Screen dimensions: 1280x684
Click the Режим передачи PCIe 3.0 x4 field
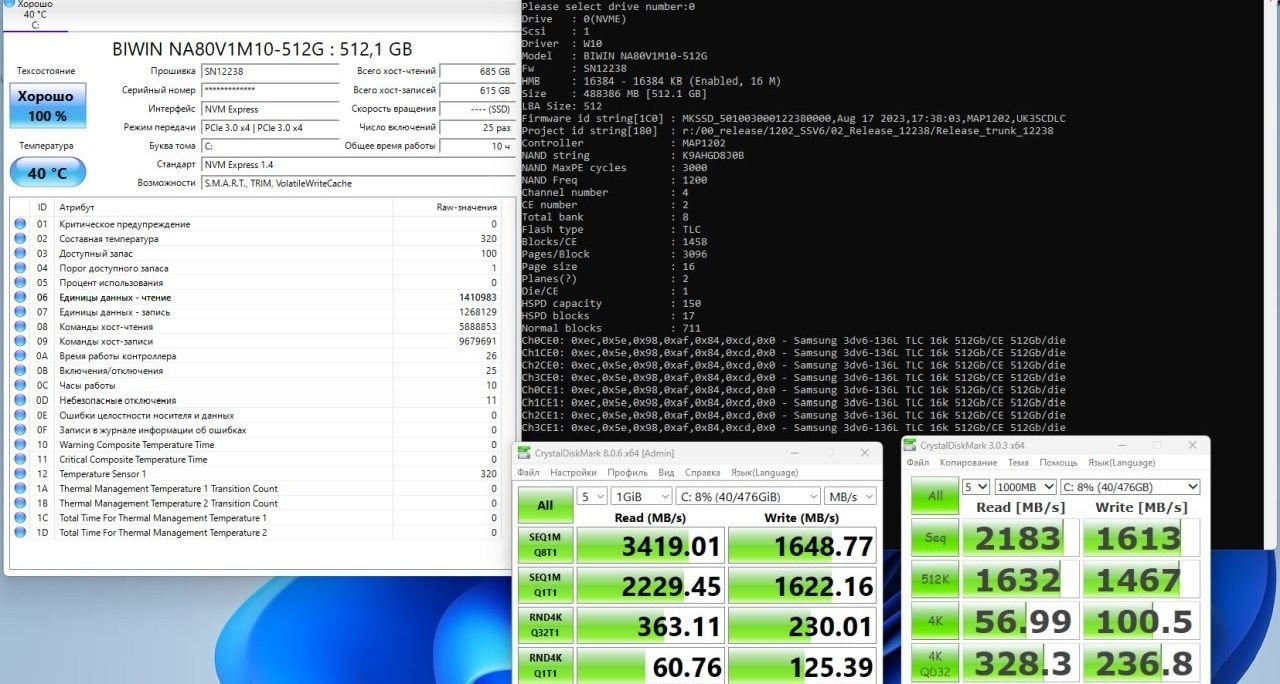pyautogui.click(x=269, y=127)
